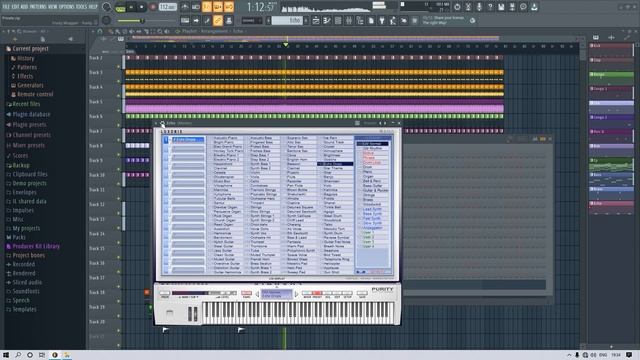Expand the Packs folder in browser
The width and height of the screenshot is (640, 360).
[x=19, y=237]
